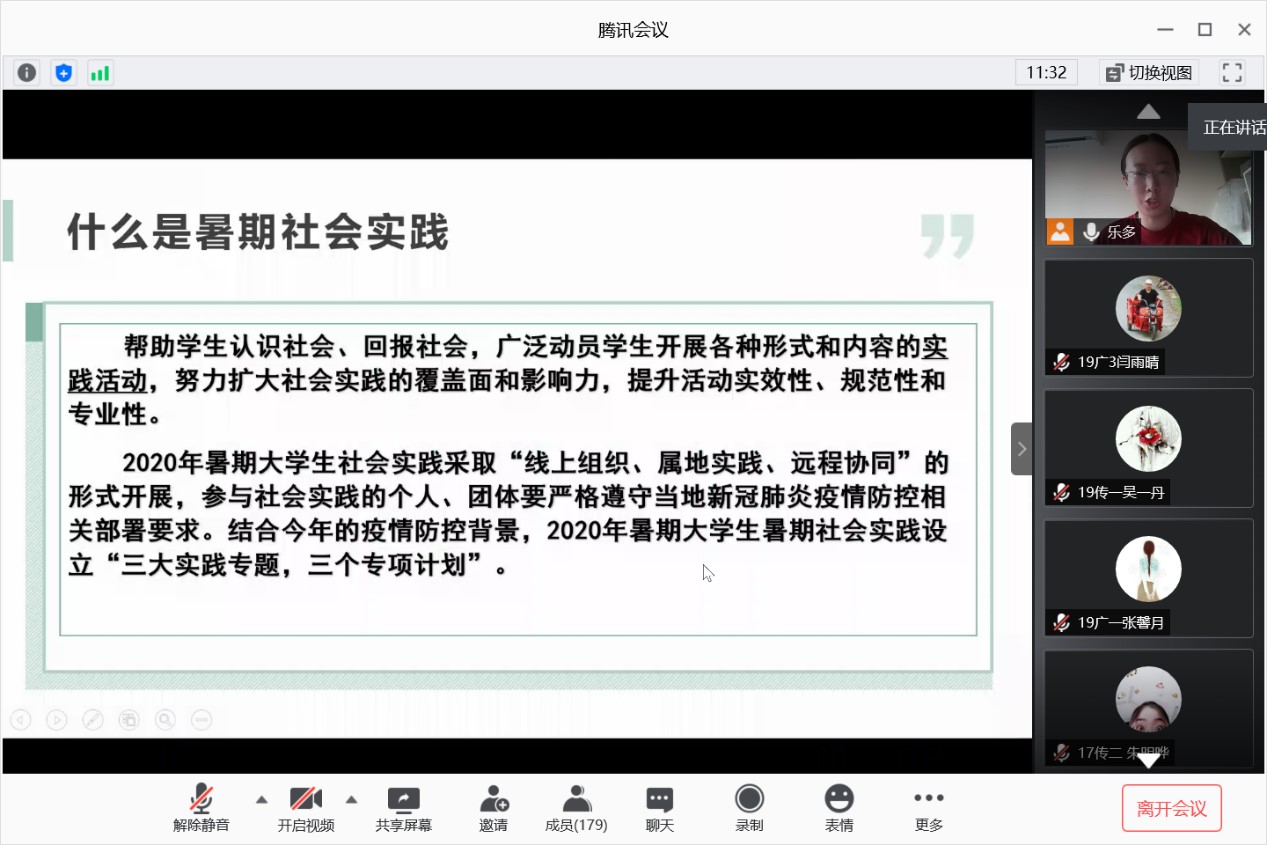Expand video options arrow beside 开启视频
Image resolution: width=1267 pixels, height=845 pixels.
point(352,799)
